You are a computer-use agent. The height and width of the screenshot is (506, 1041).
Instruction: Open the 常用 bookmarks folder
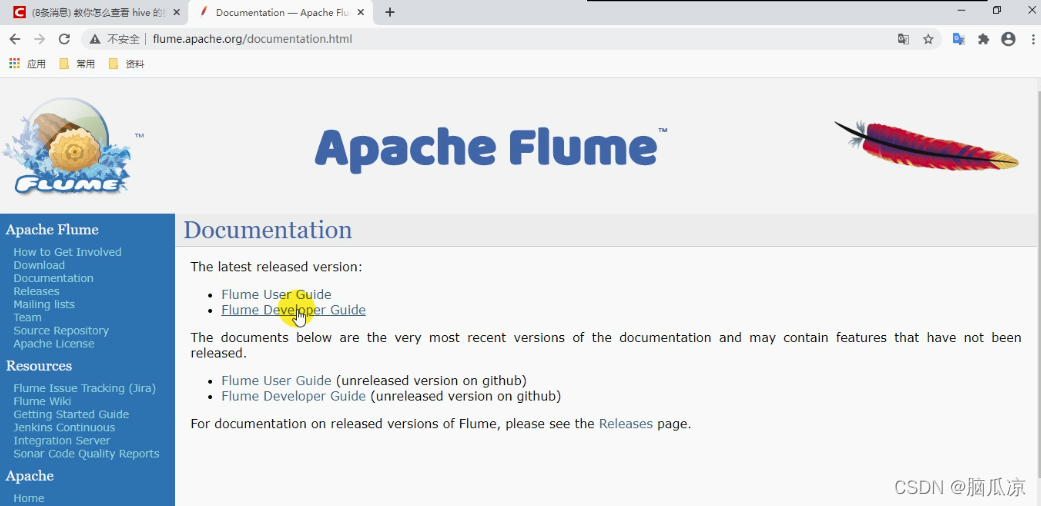coord(77,64)
